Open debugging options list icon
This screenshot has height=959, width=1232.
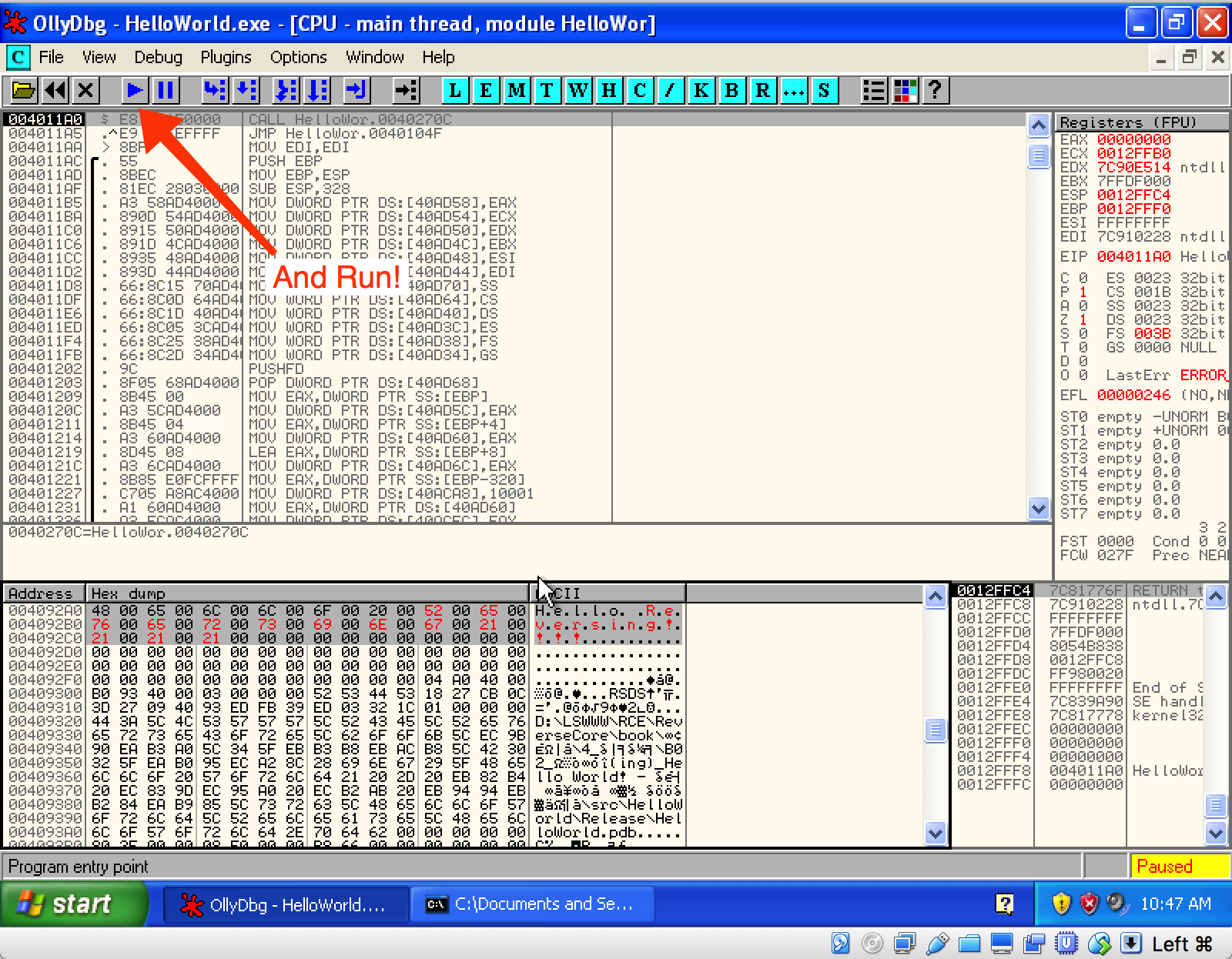874,91
